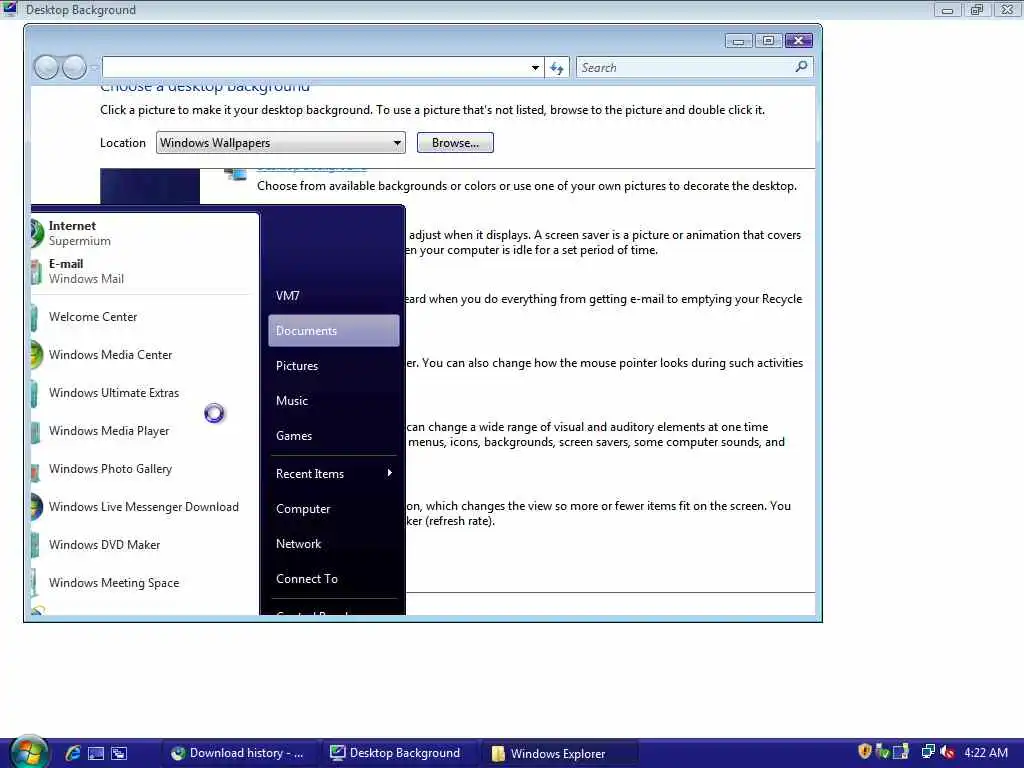The image size is (1024, 768).
Task: Launch Windows Media Center from Start menu
Action: [140, 355]
